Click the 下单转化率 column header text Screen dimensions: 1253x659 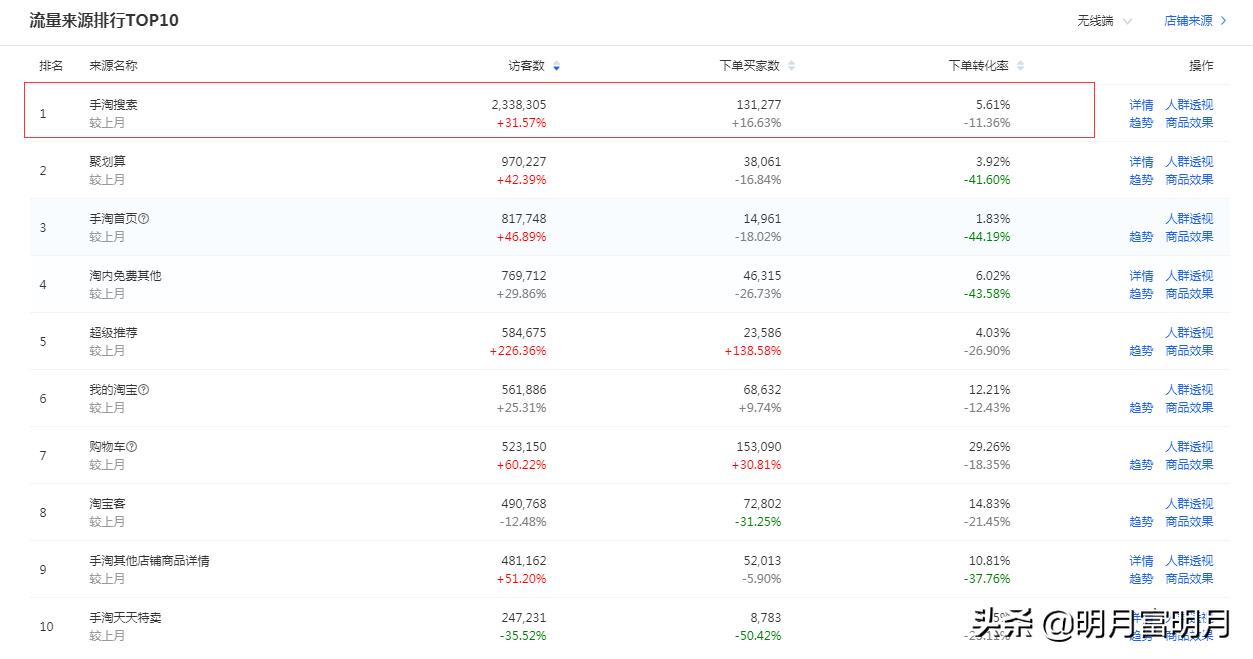pos(978,66)
